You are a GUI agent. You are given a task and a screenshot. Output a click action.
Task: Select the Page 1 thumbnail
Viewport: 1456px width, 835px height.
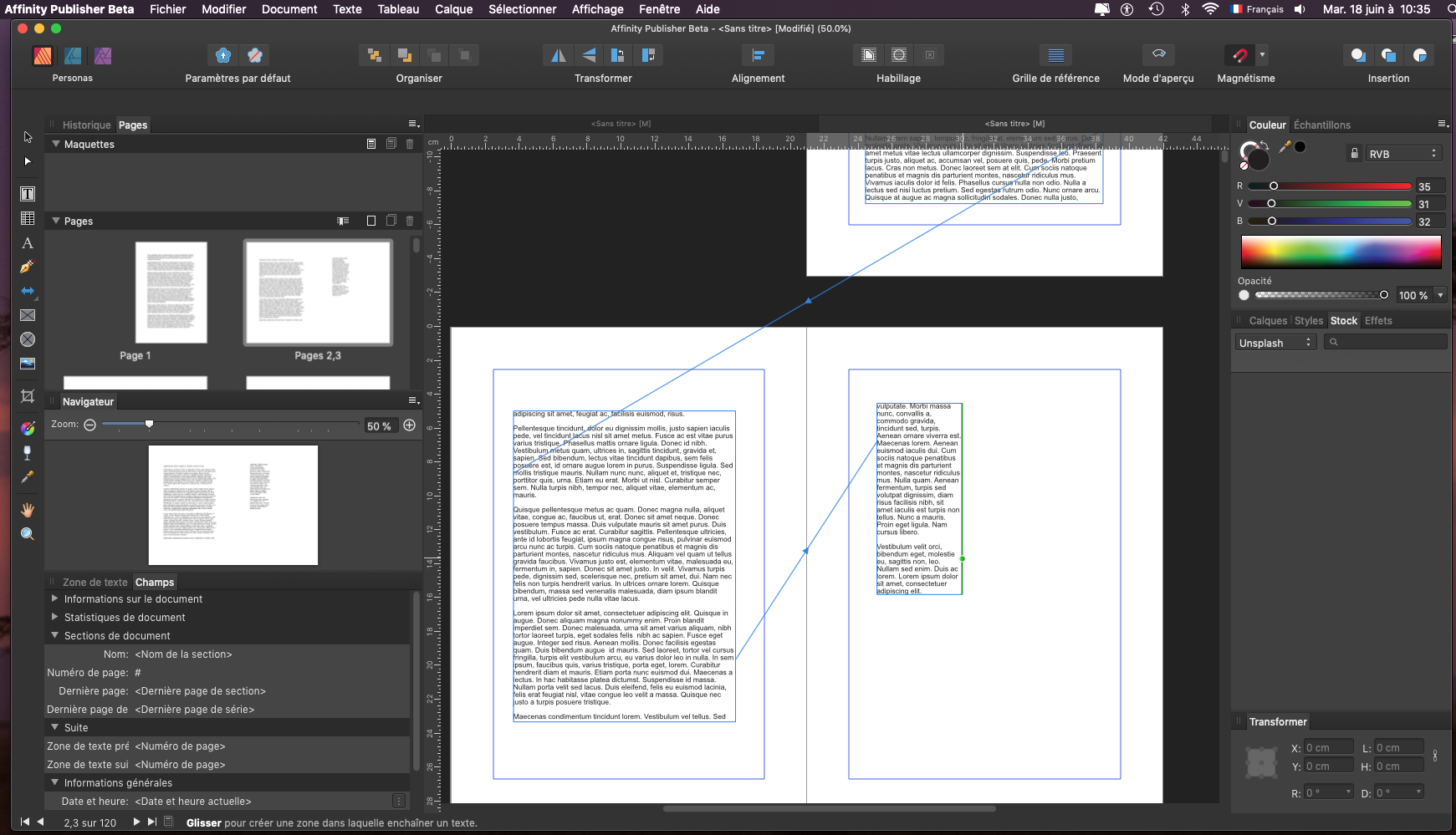coord(171,293)
